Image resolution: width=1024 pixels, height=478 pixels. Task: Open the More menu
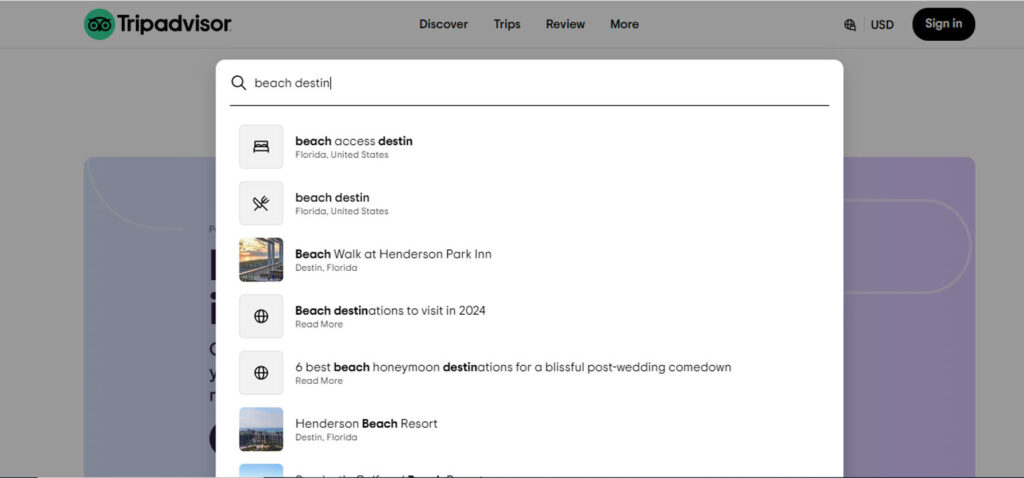tap(624, 24)
